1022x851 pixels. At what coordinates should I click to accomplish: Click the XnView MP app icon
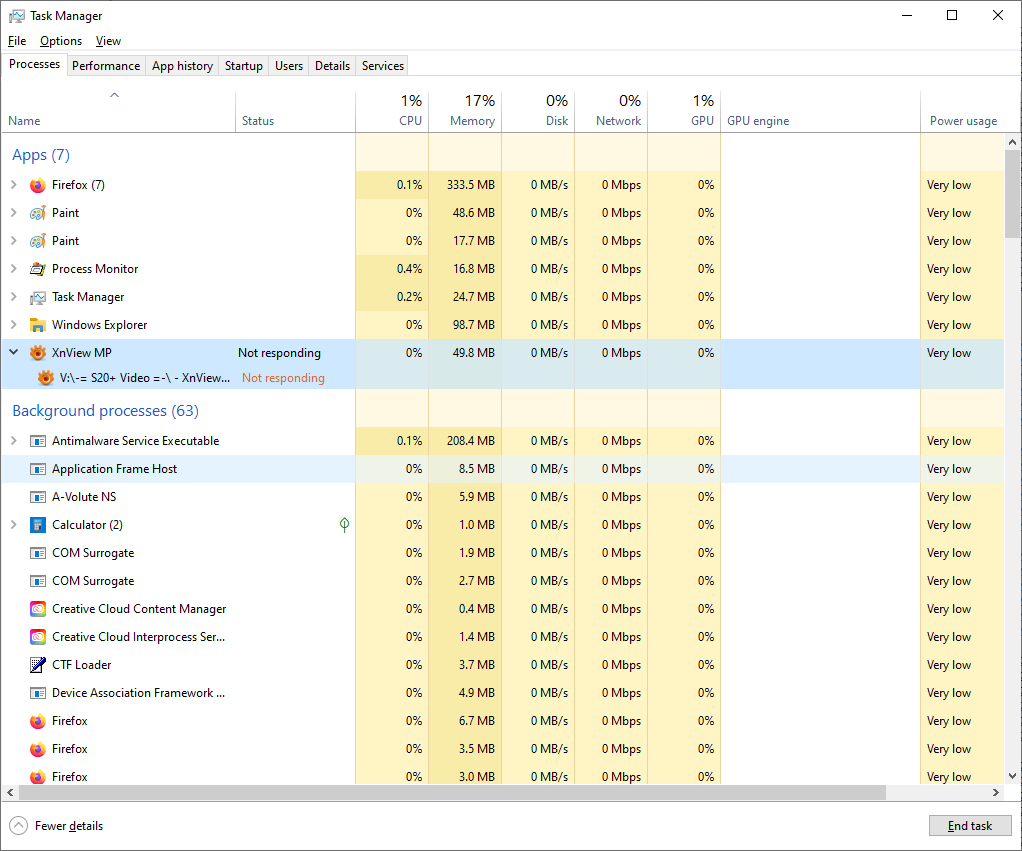(x=38, y=353)
